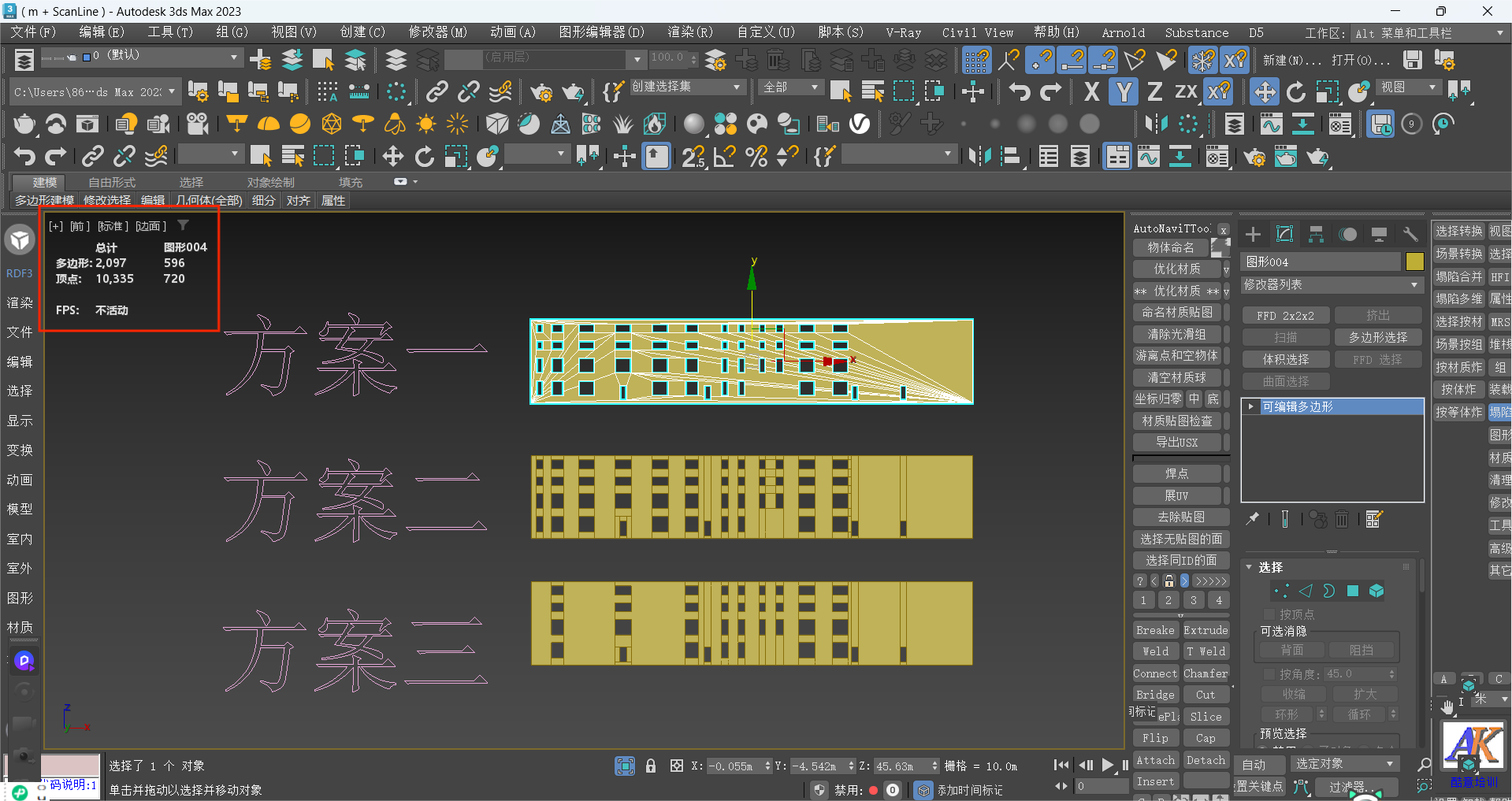
Task: Open the 几何体(全部) ribbon panel
Action: pos(209,200)
